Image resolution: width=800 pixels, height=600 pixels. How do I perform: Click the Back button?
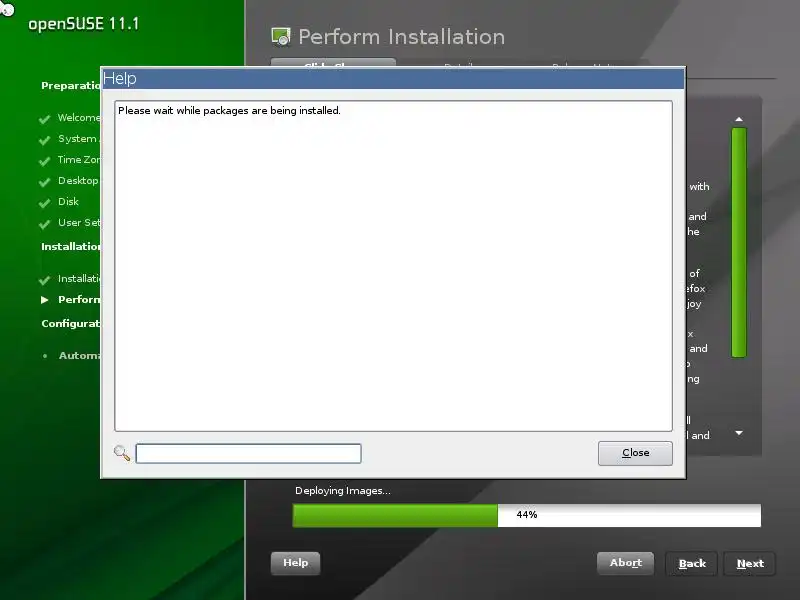tap(692, 564)
